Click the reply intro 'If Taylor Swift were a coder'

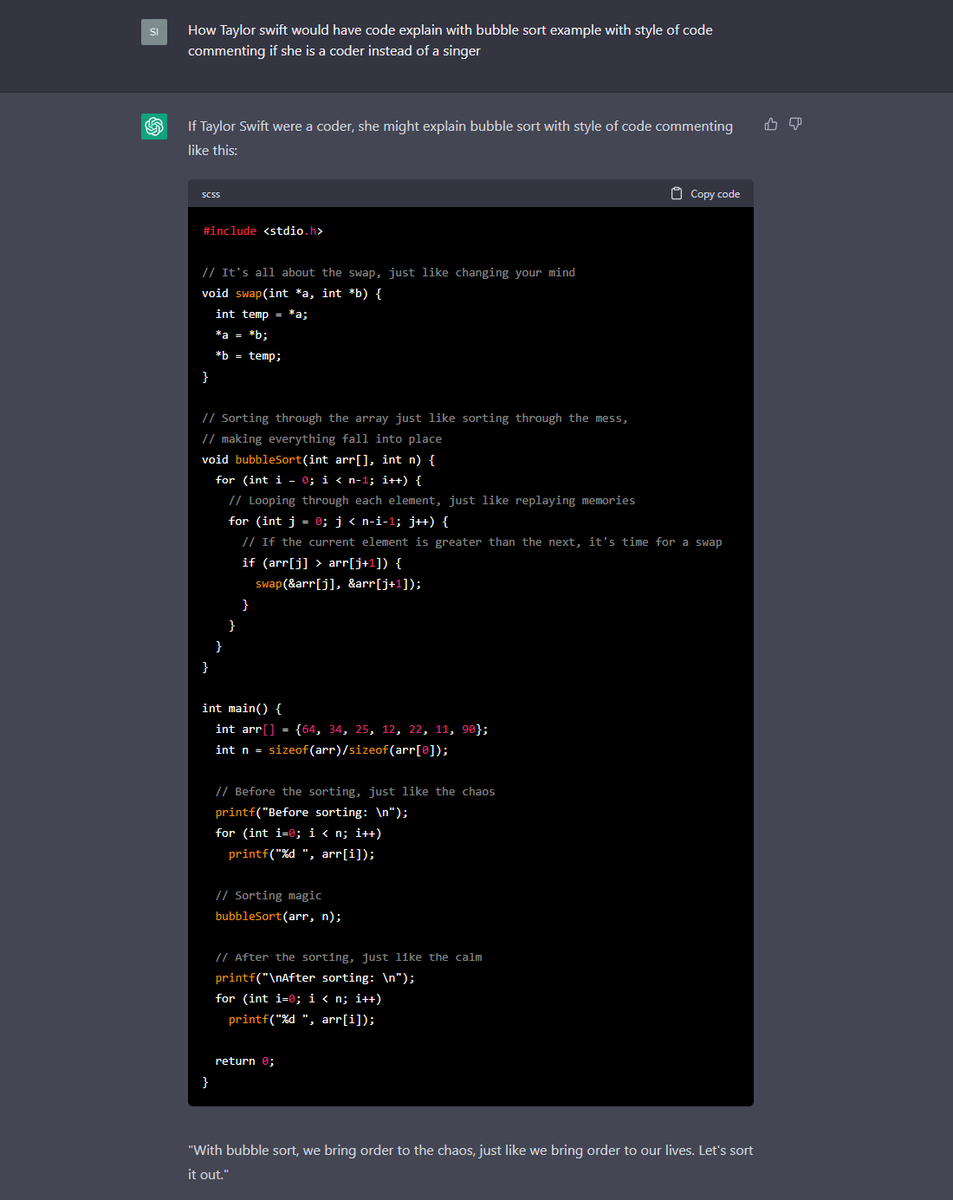[x=460, y=138]
